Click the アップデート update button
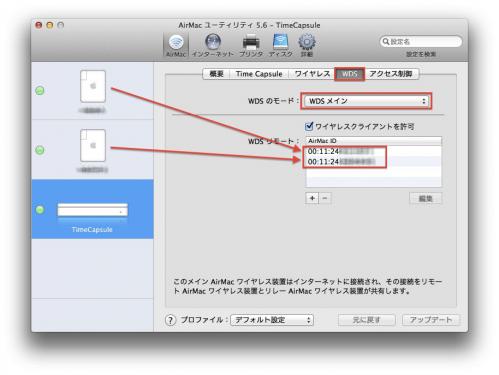 [x=431, y=320]
